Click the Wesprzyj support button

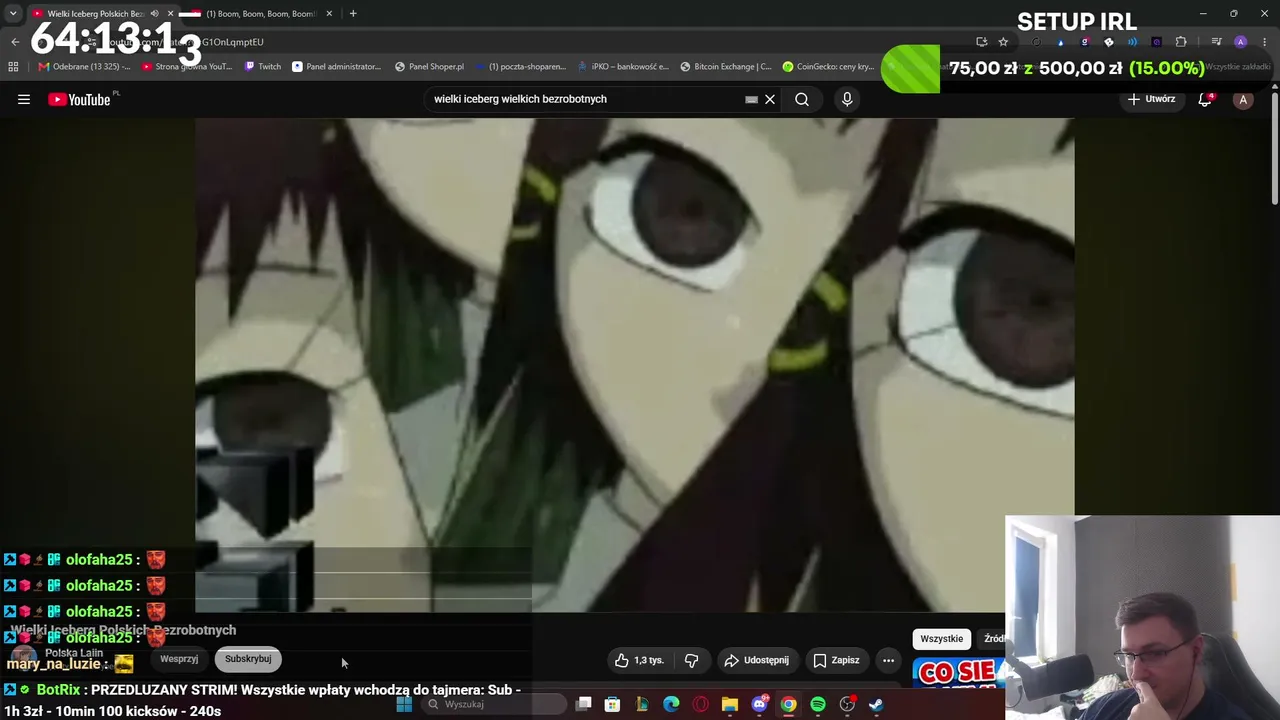179,659
